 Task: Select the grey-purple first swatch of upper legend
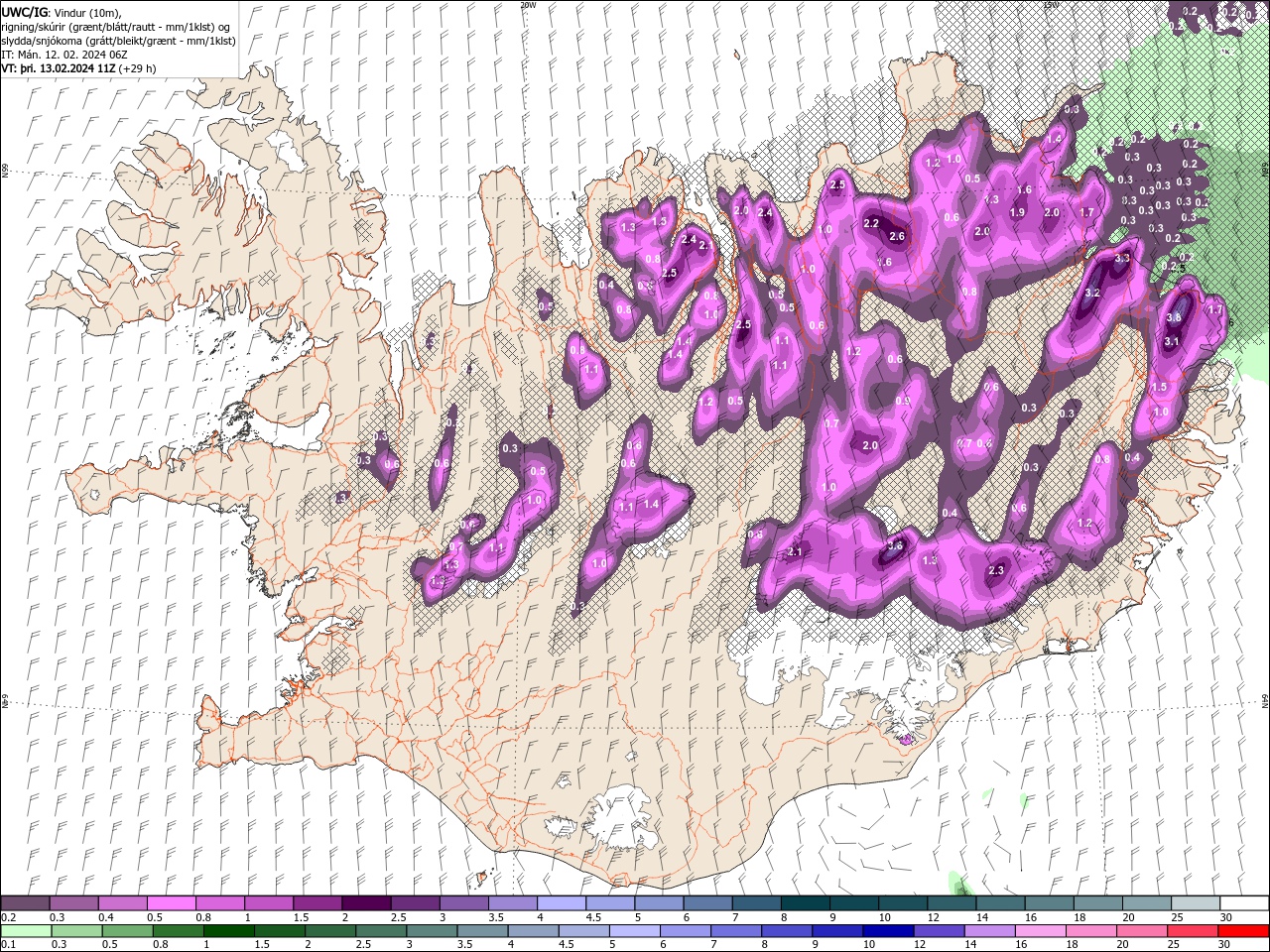click(25, 903)
